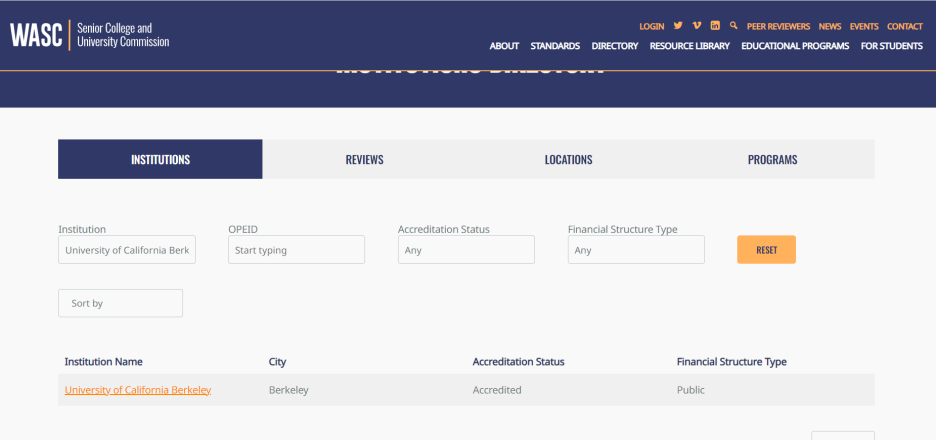Switch to the LOCATIONS tab

point(568,159)
